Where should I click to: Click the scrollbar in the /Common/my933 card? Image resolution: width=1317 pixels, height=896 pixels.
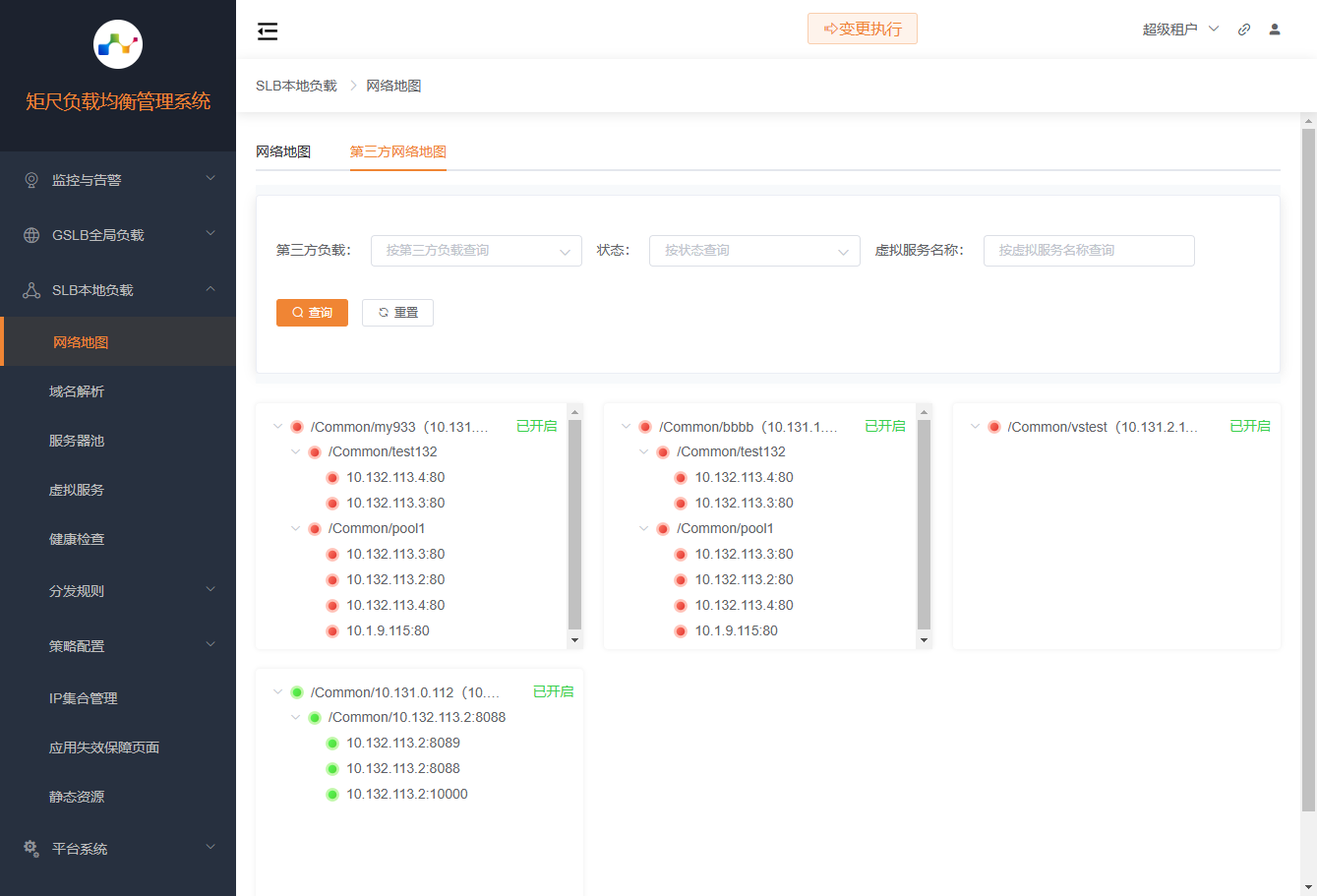pyautogui.click(x=575, y=523)
